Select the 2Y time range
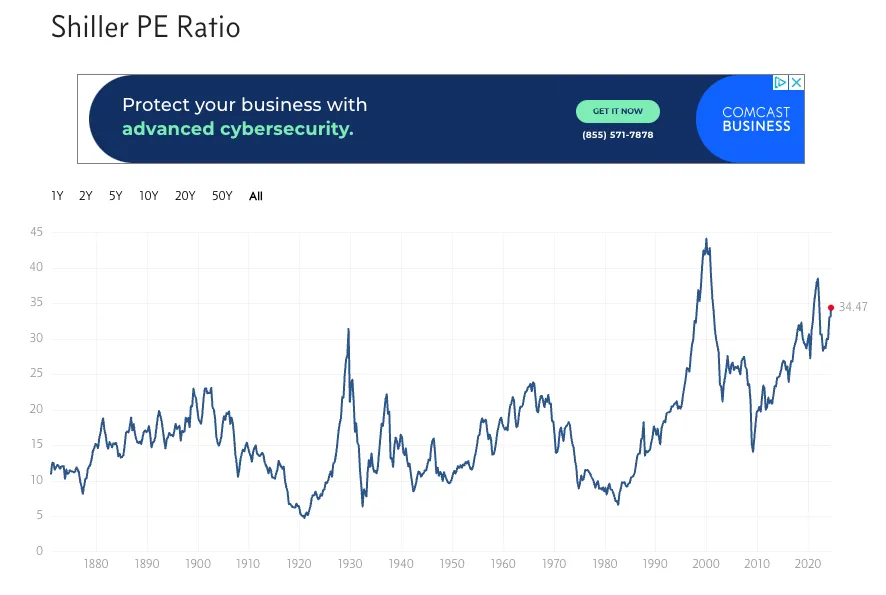The image size is (886, 595). [85, 196]
